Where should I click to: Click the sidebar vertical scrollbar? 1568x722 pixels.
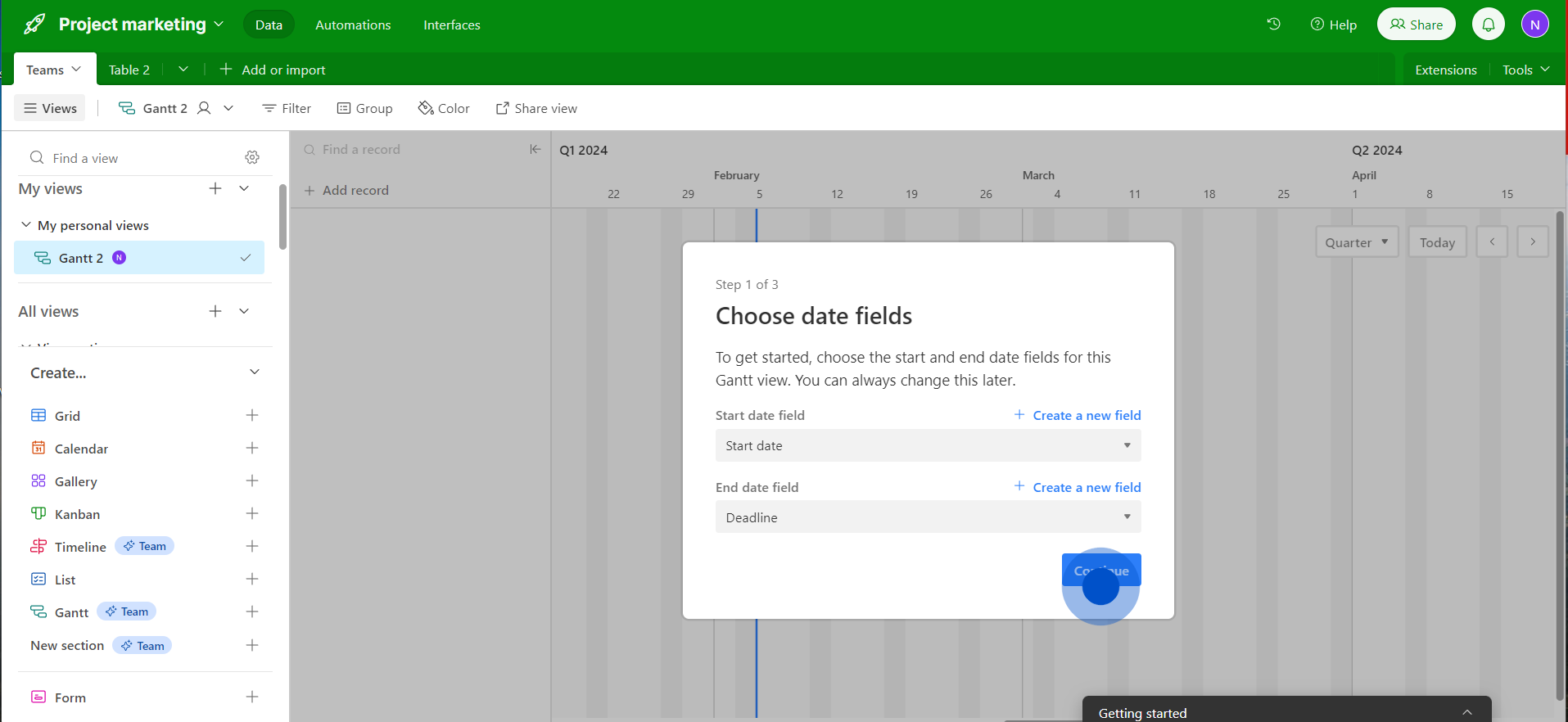(282, 216)
